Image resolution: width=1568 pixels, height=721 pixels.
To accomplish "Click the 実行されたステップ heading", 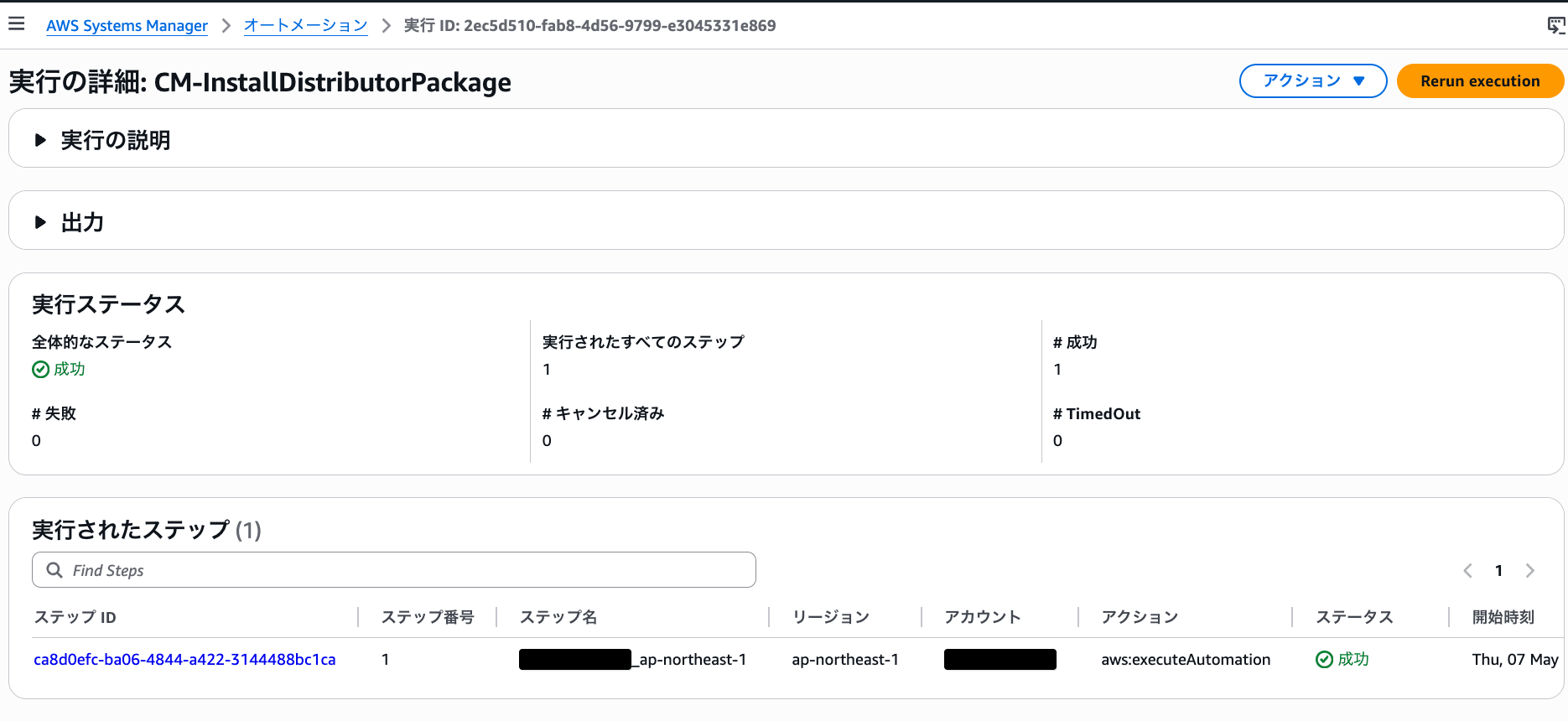I will pos(147,530).
